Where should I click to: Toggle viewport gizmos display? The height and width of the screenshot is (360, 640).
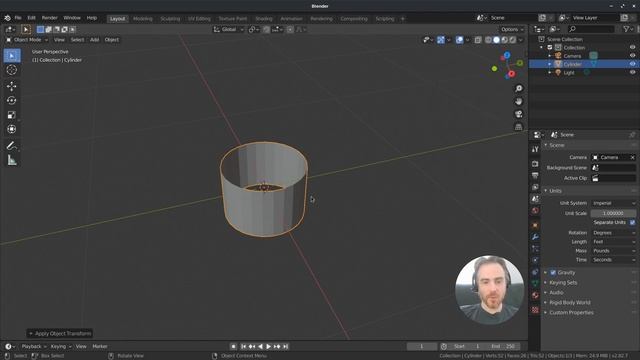(x=441, y=40)
